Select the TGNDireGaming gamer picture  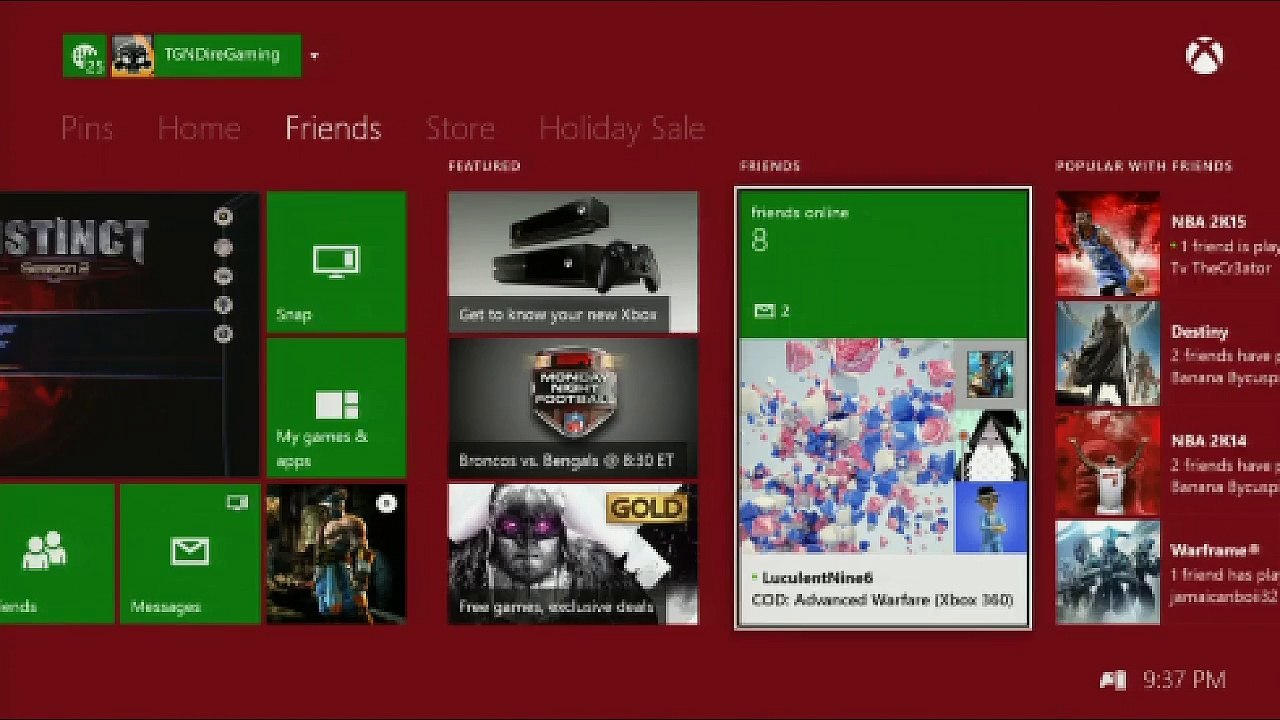coord(132,56)
